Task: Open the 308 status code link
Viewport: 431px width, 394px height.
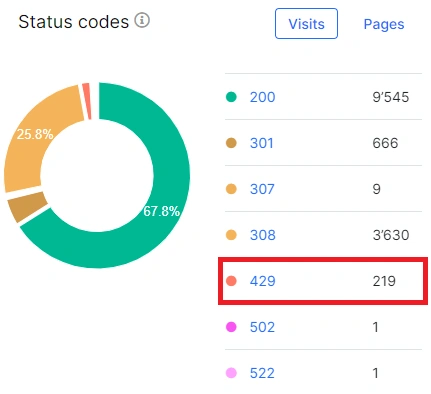Action: [263, 235]
